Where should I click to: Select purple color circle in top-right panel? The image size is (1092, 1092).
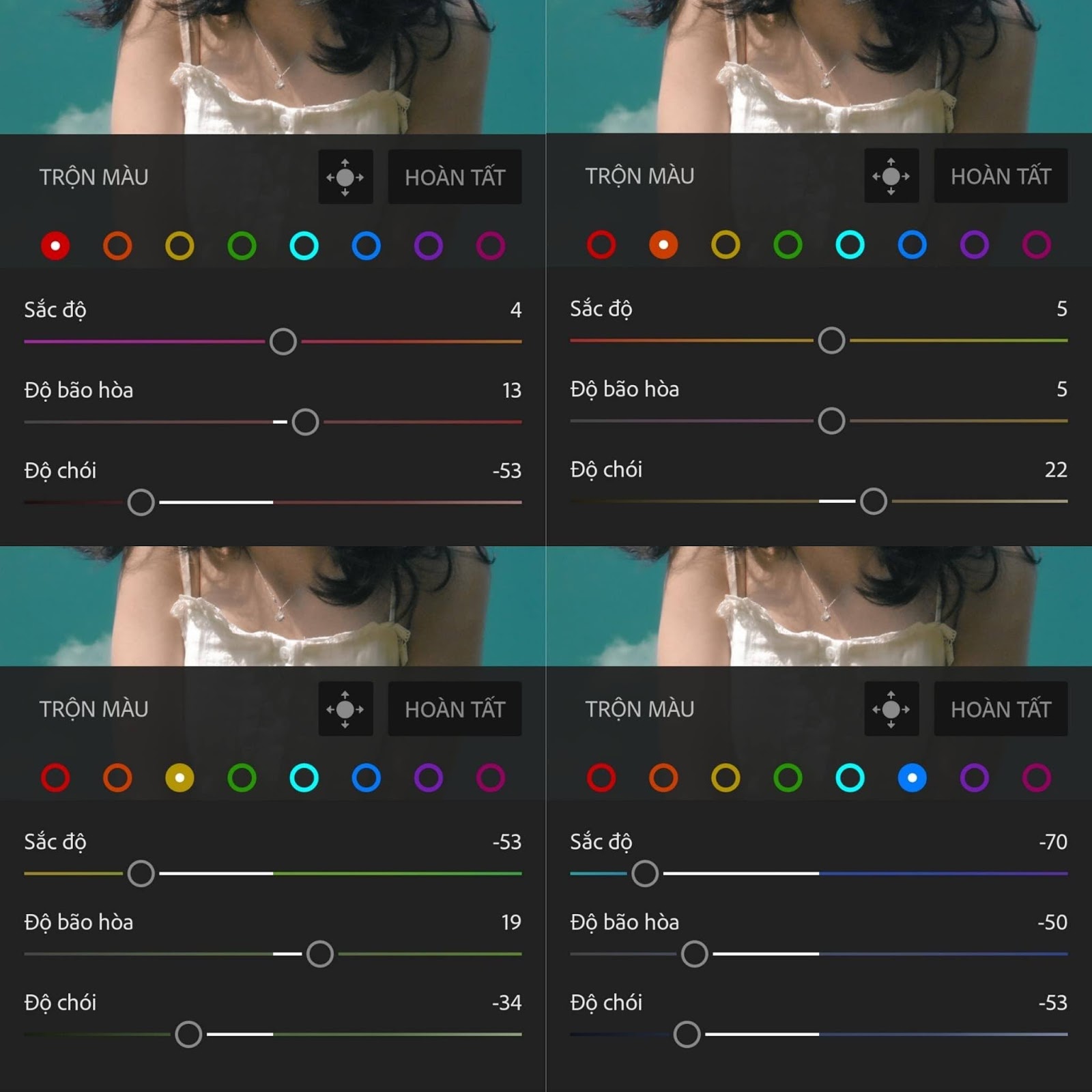[x=974, y=244]
